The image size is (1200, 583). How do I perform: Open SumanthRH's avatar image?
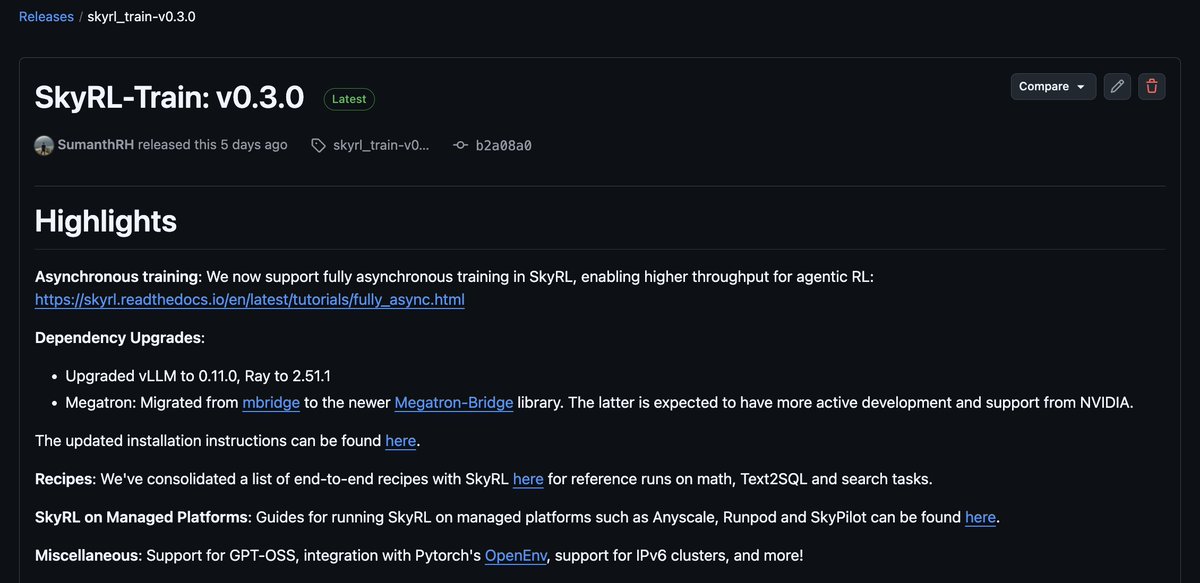pos(44,145)
